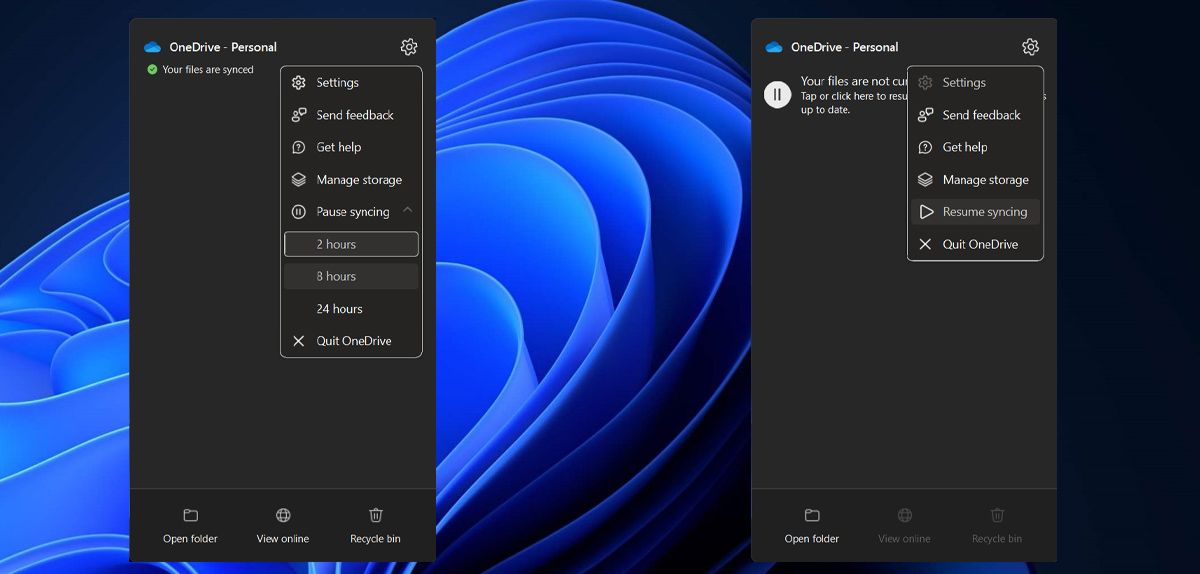Click the green files-synced checkmark icon
The height and width of the screenshot is (574, 1200).
[x=152, y=70]
